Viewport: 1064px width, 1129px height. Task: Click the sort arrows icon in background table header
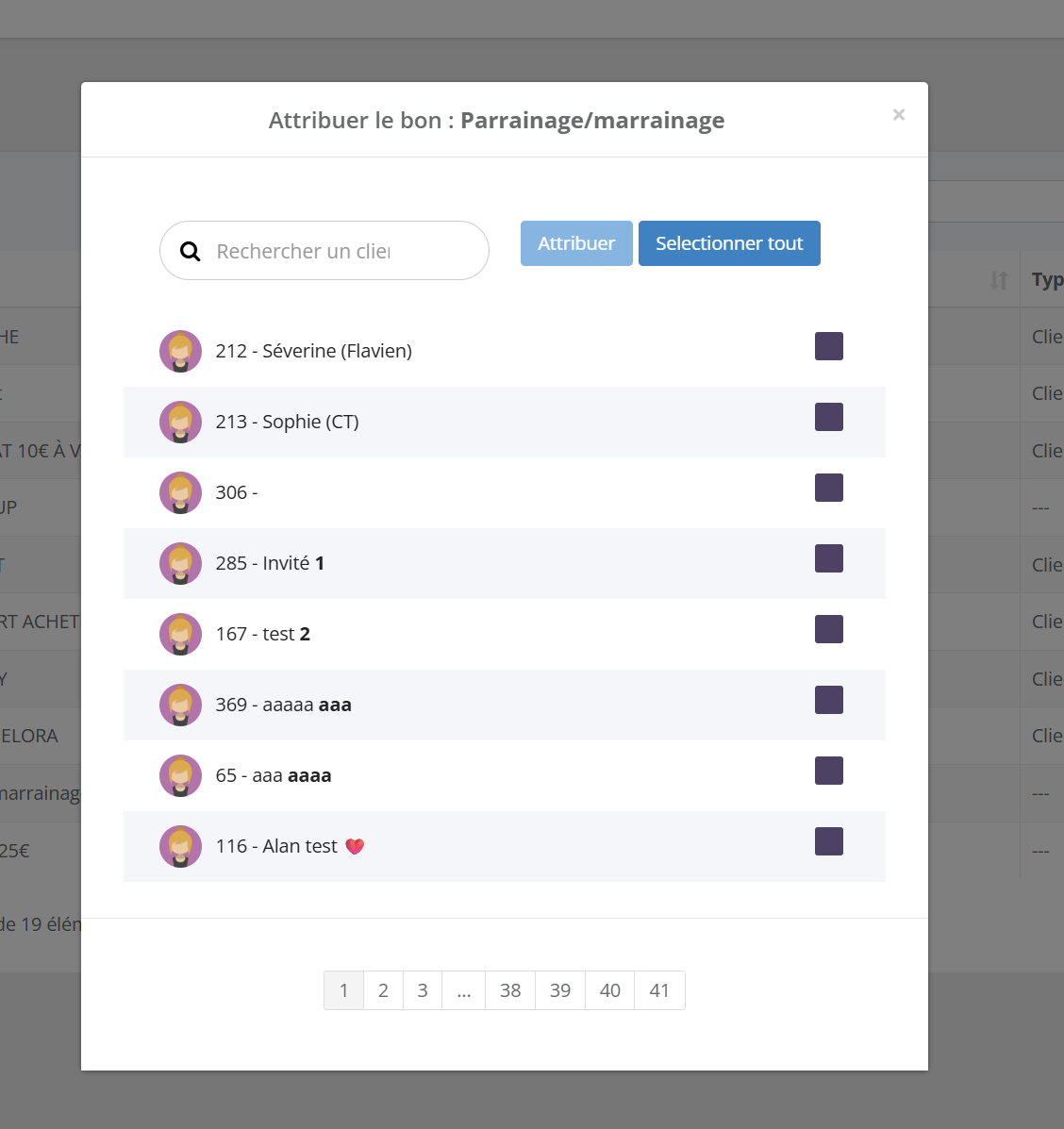point(999,280)
